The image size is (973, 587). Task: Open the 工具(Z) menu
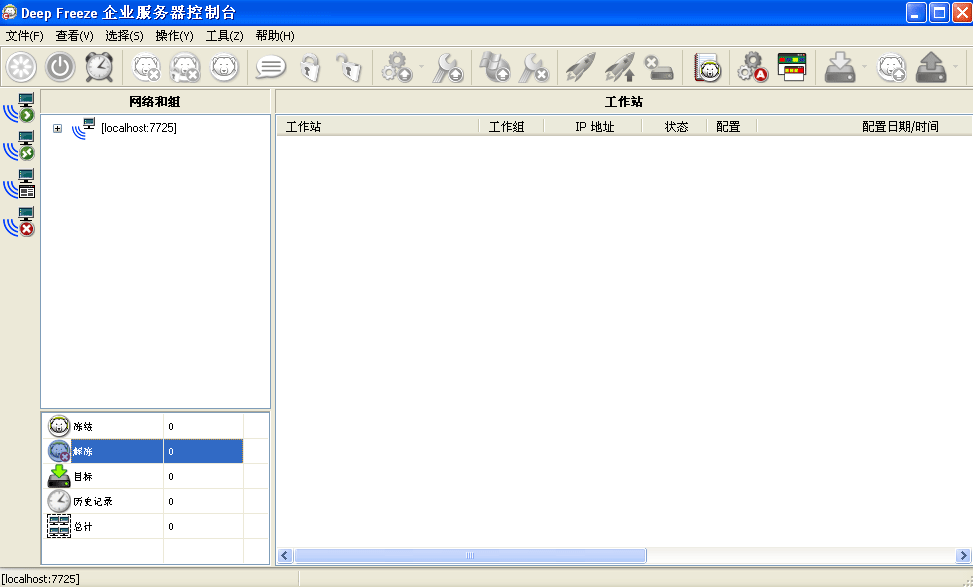tap(224, 36)
